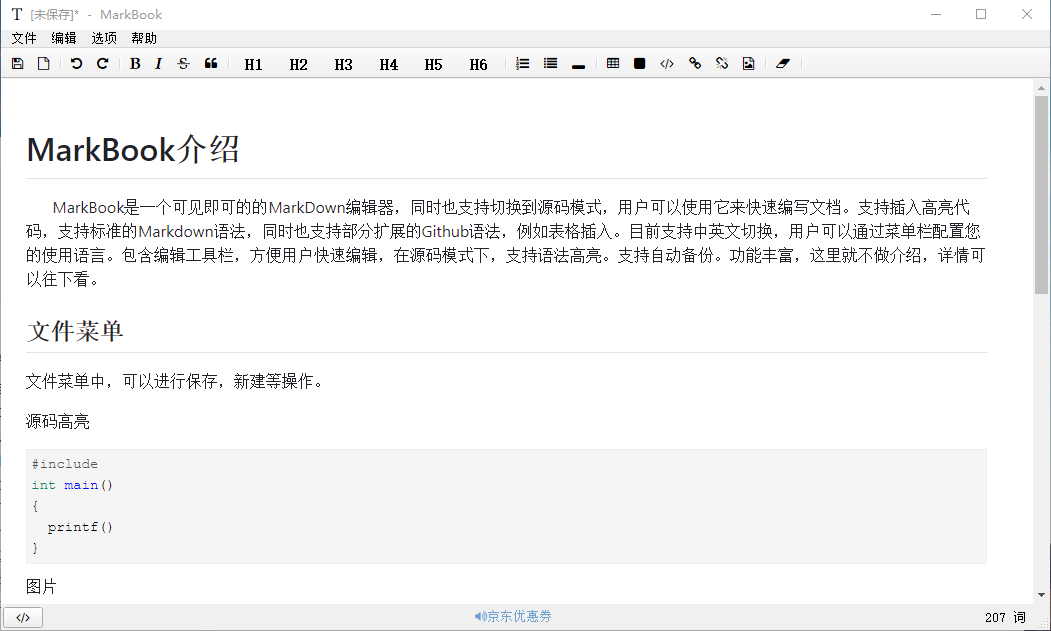
Task: Insert a blockquote
Action: pos(211,64)
